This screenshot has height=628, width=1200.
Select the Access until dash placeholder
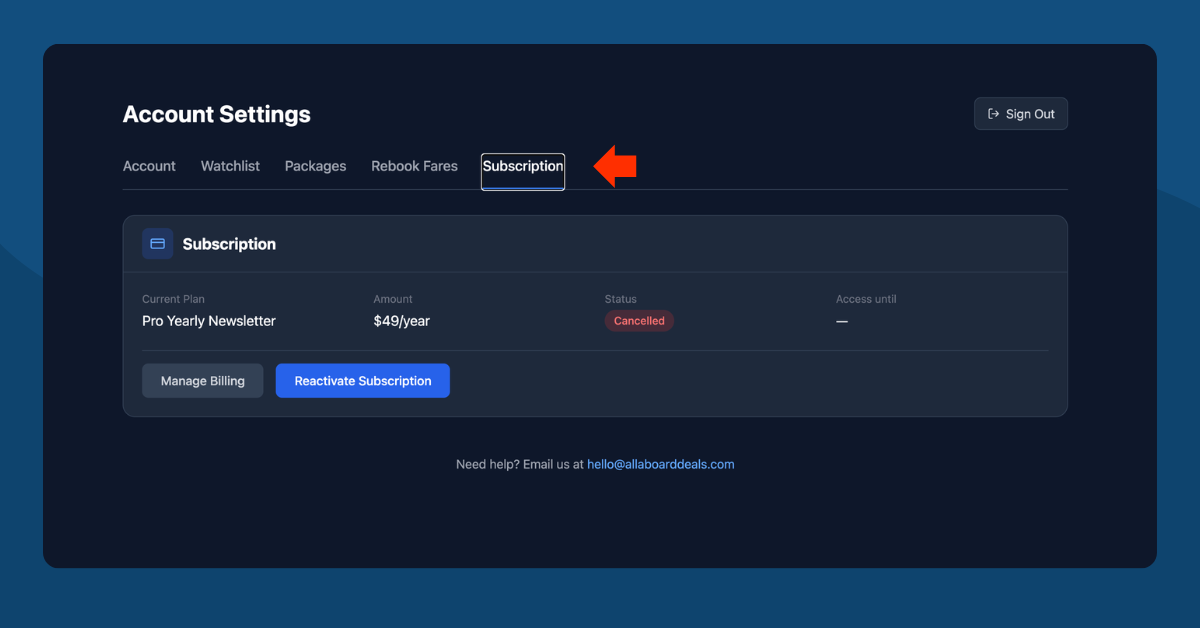point(841,321)
